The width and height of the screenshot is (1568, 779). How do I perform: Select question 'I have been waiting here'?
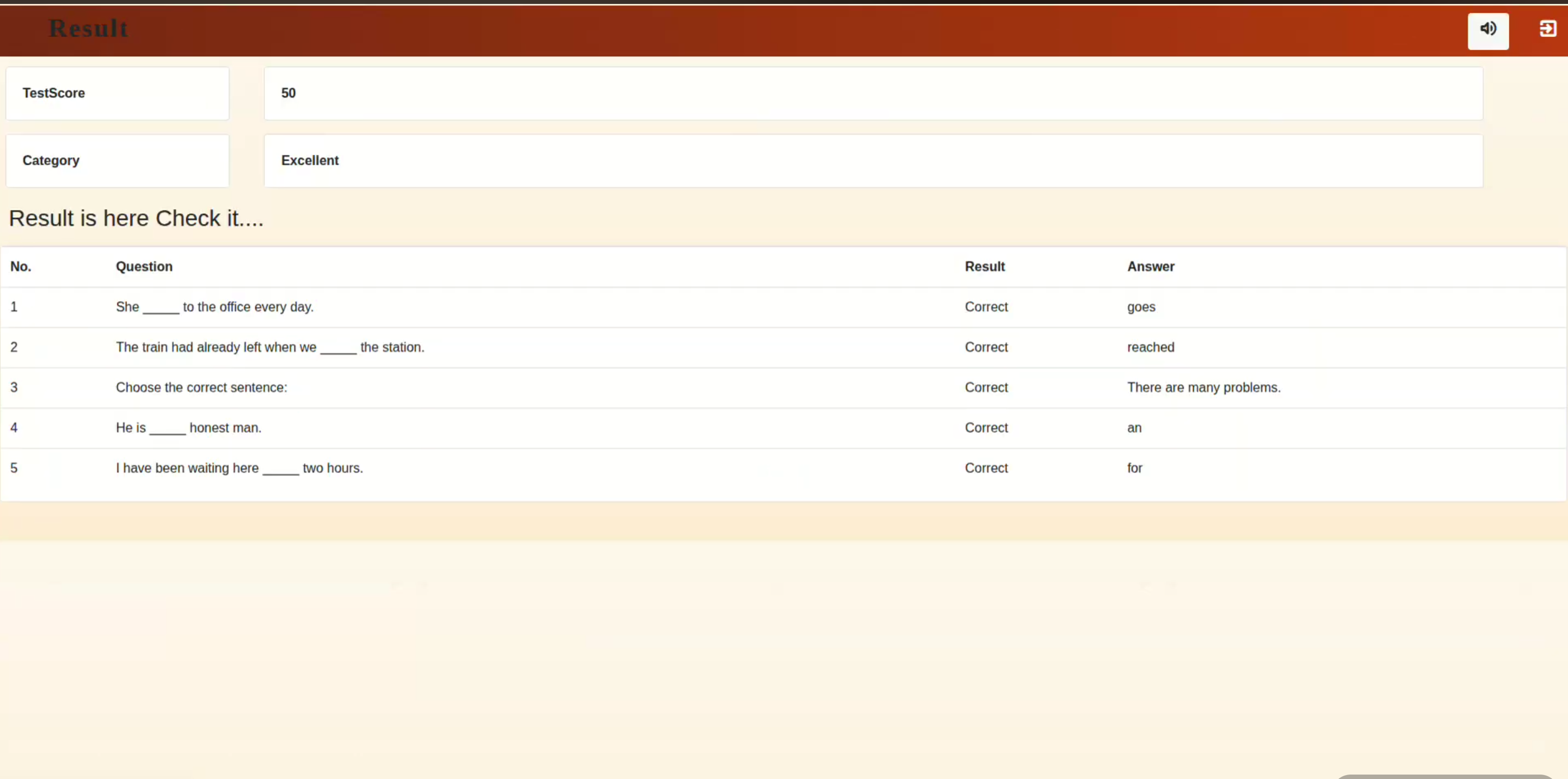point(239,468)
